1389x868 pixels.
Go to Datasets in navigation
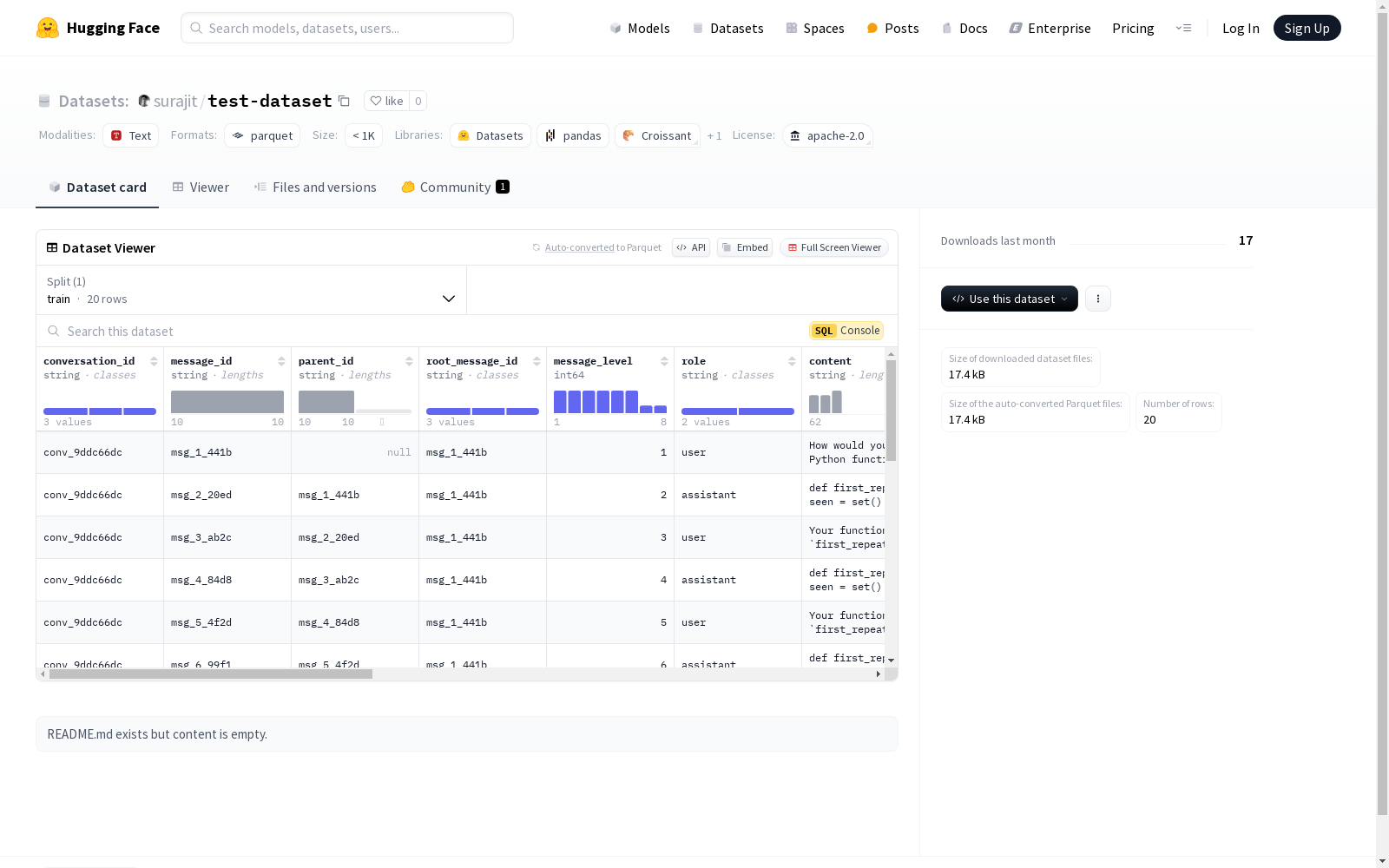[x=727, y=28]
